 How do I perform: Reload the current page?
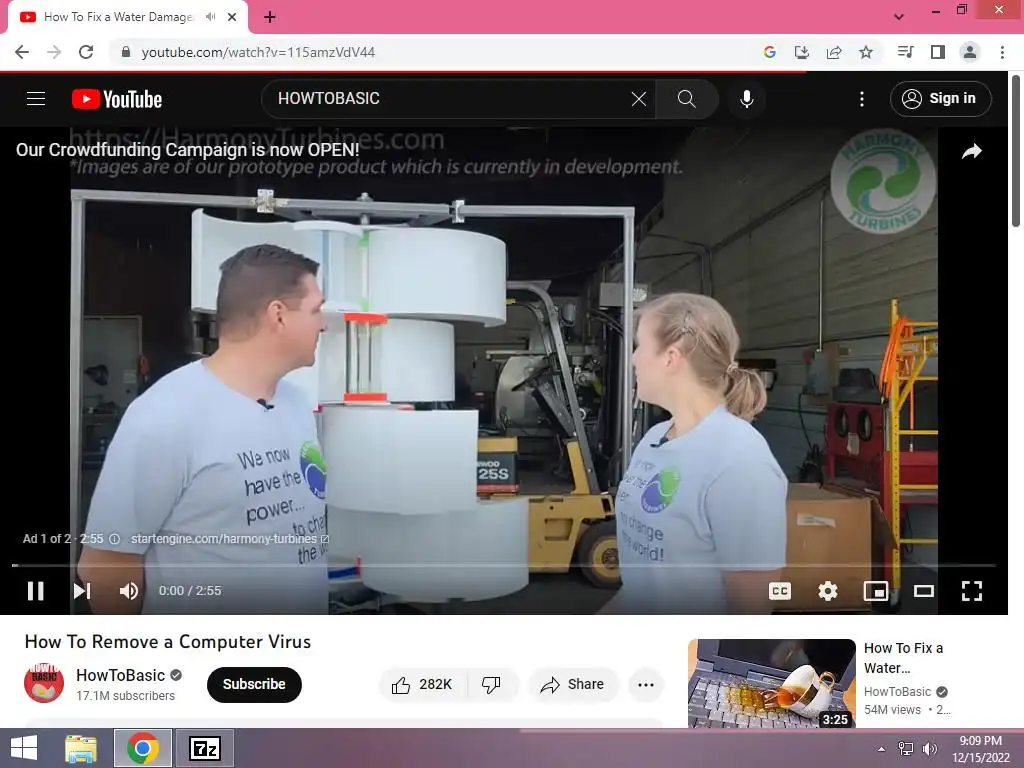click(x=86, y=52)
